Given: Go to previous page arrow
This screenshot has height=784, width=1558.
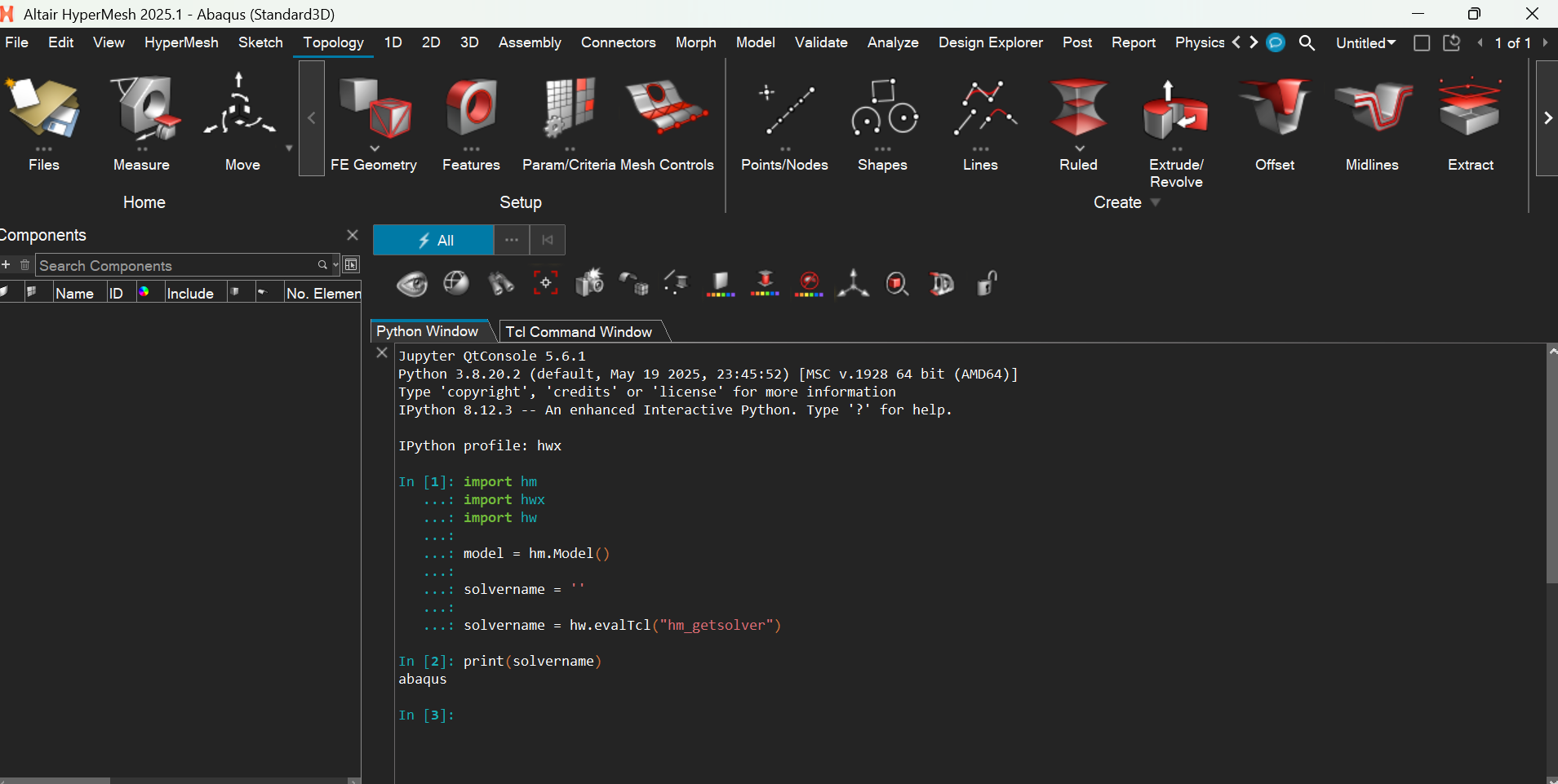Looking at the screenshot, I should [x=1480, y=42].
